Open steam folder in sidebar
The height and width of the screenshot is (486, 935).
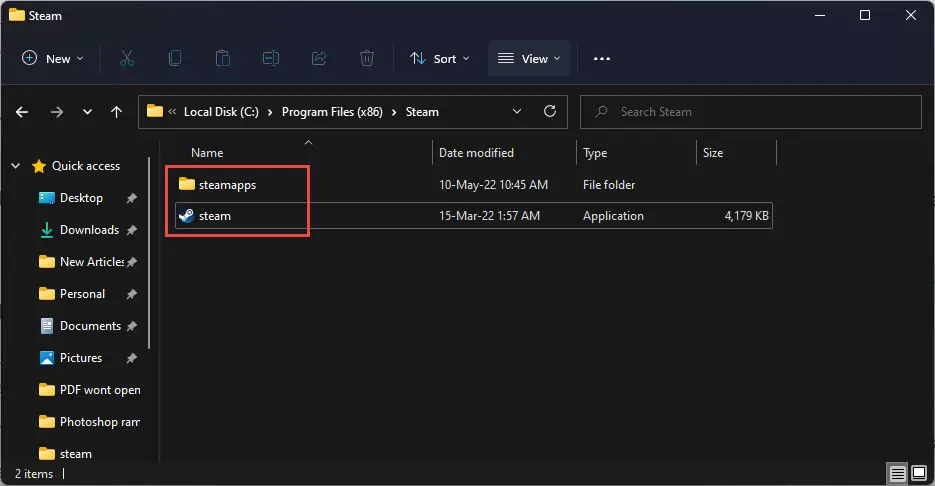point(76,454)
